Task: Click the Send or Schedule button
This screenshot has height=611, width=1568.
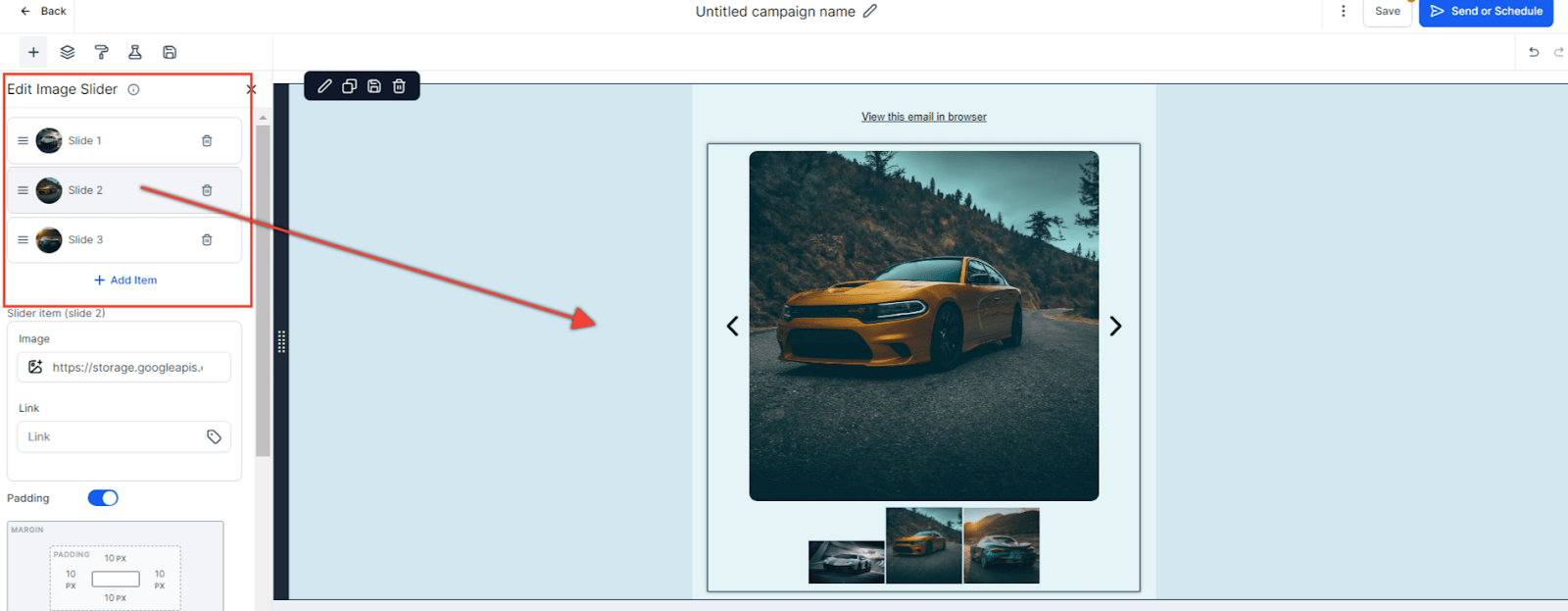Action: (x=1486, y=12)
